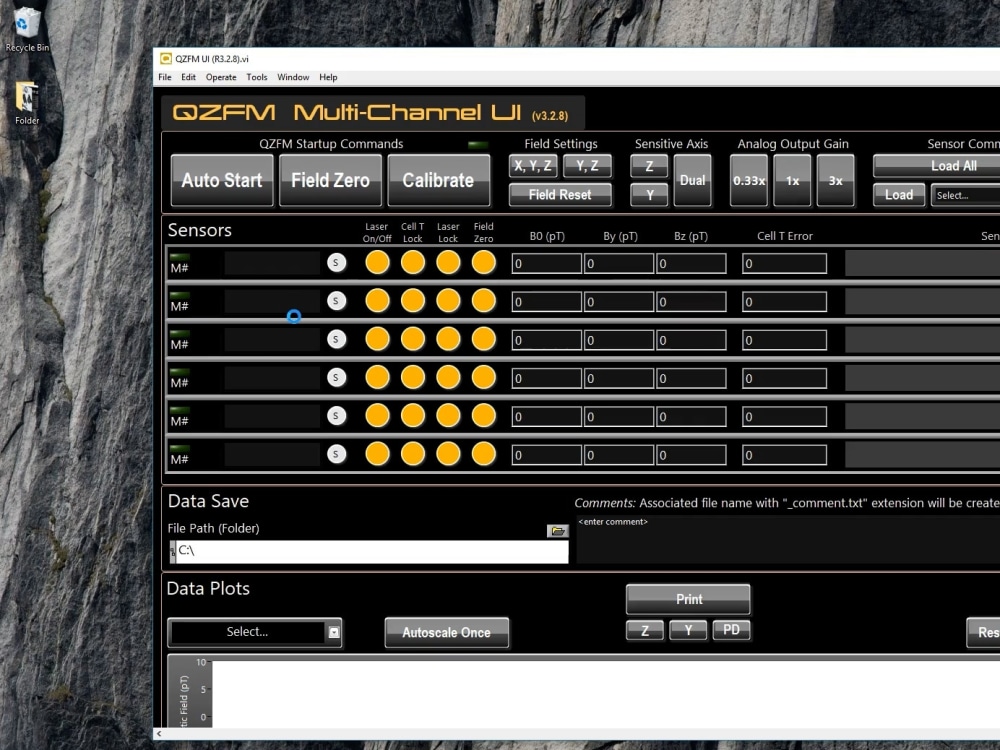Click the Autoscale Once button
1000x750 pixels.
pyautogui.click(x=446, y=633)
